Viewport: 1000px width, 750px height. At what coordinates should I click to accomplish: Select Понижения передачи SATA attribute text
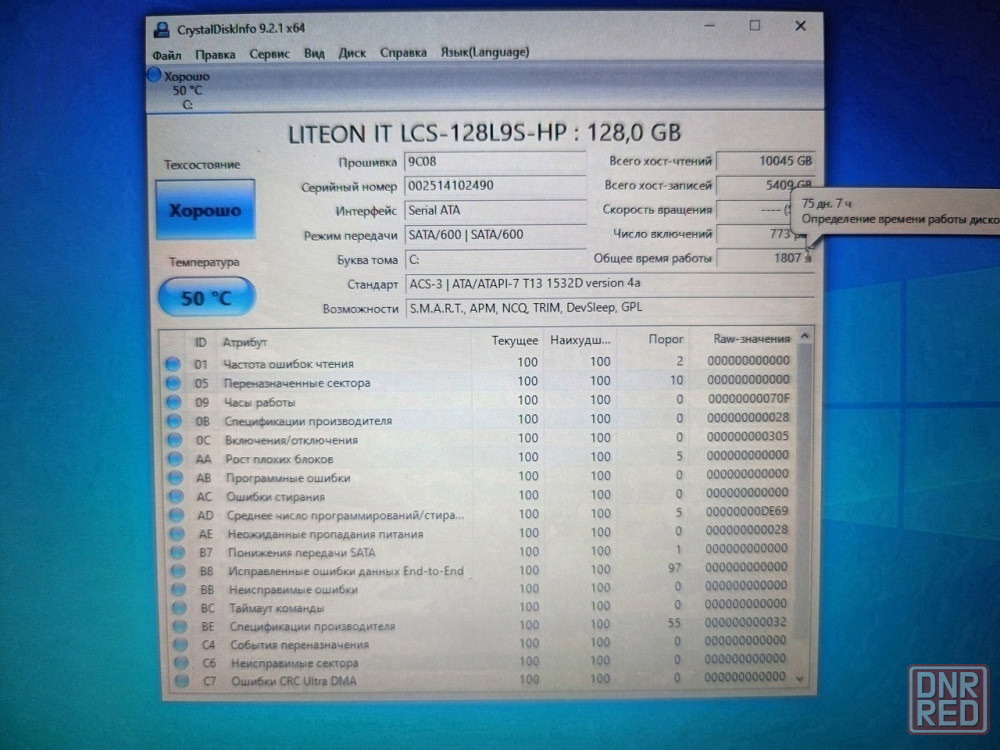(302, 552)
